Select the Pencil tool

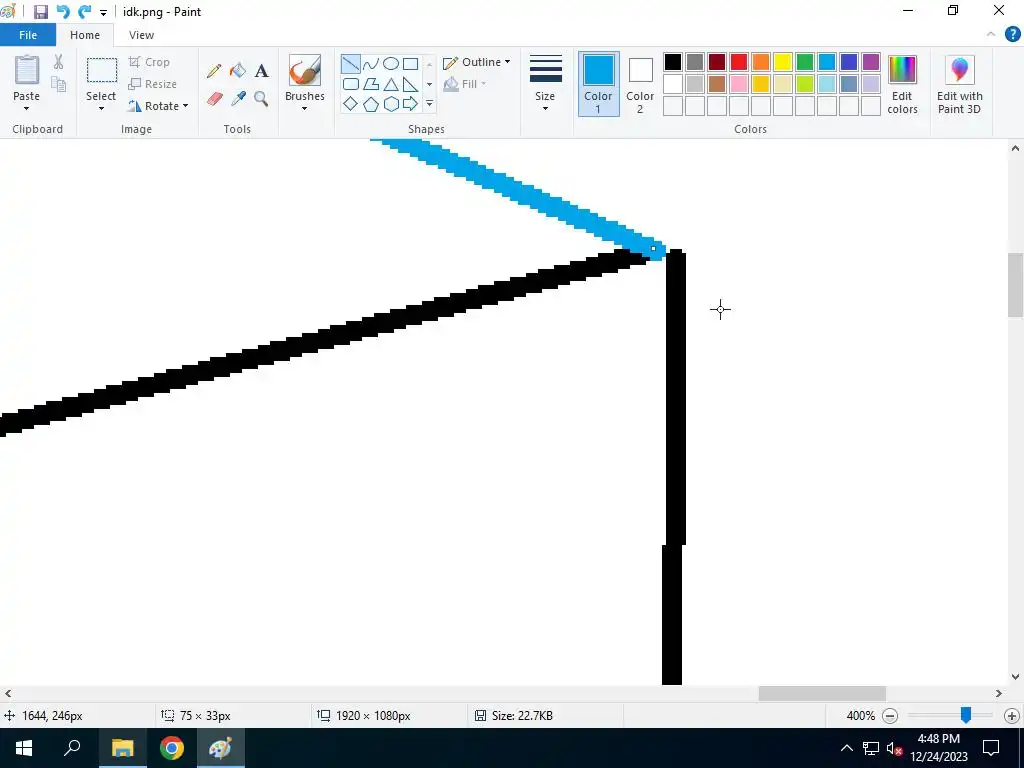tap(214, 71)
